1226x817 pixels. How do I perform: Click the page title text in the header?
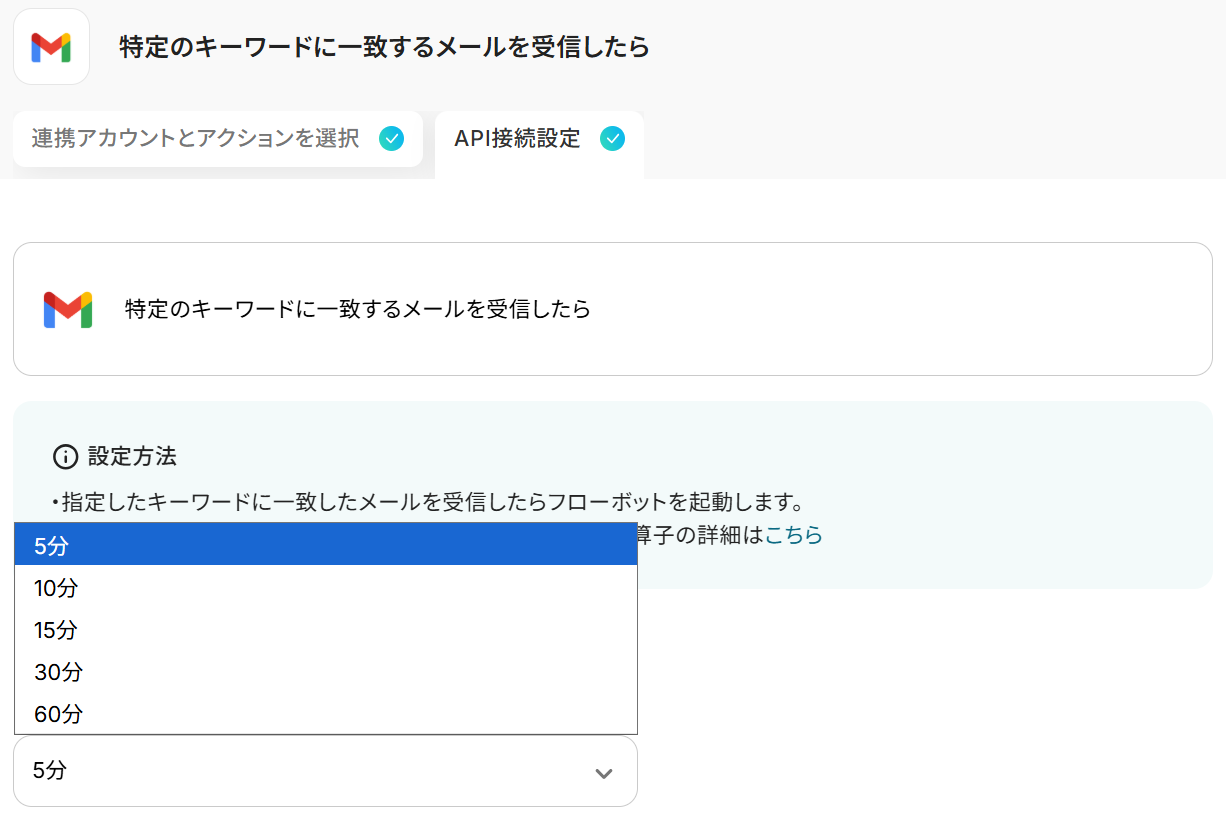click(384, 47)
